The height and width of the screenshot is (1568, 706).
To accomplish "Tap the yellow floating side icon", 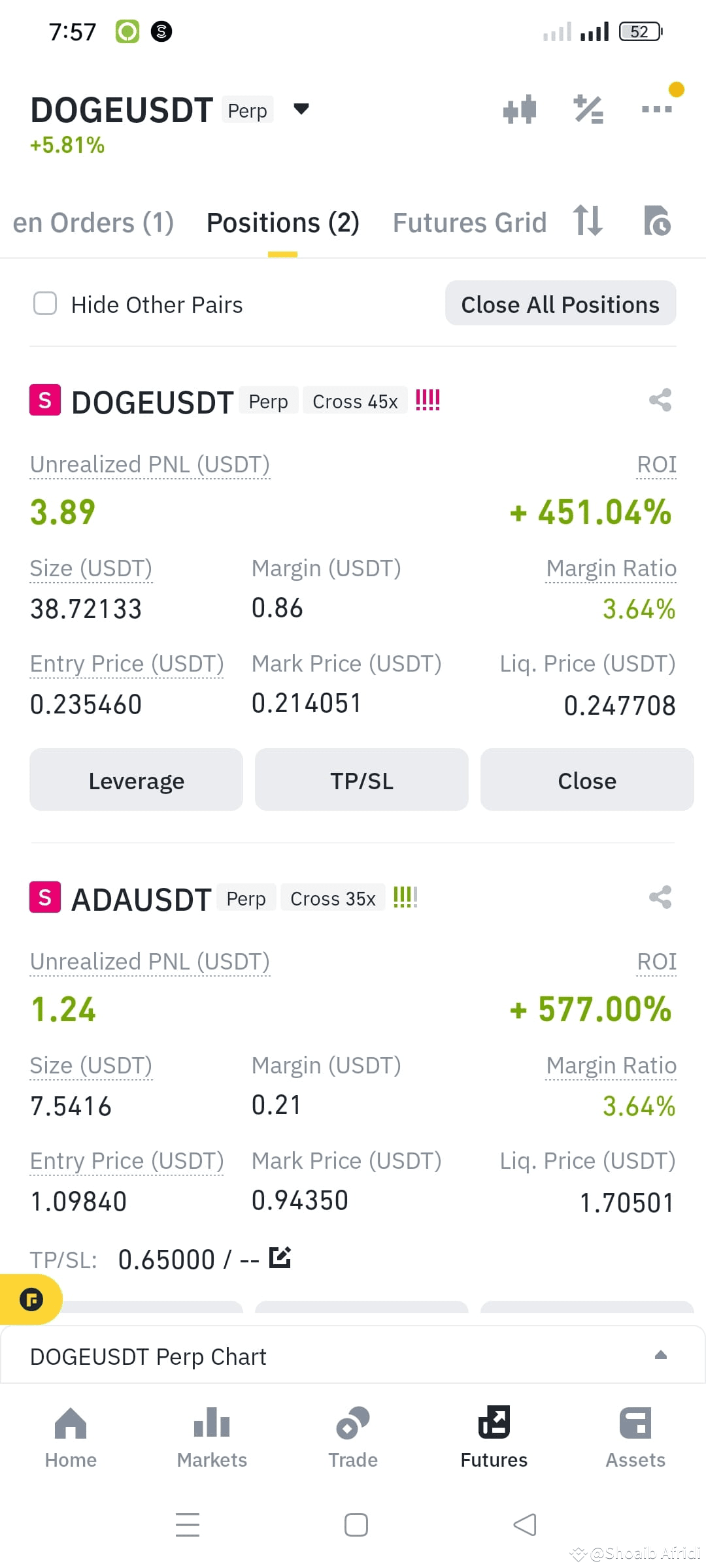I will [31, 1299].
